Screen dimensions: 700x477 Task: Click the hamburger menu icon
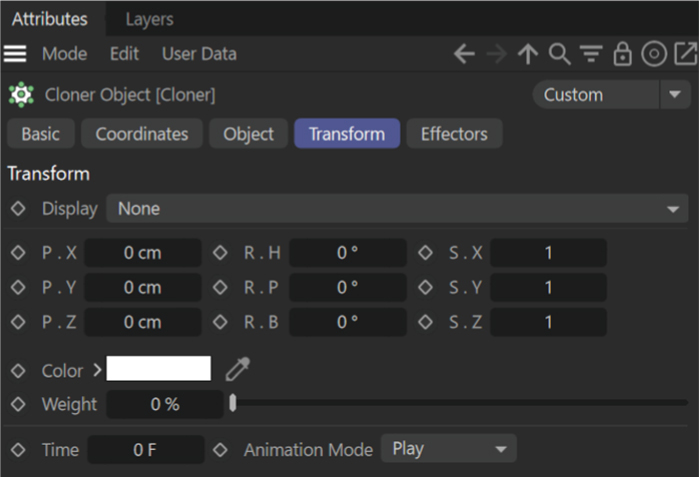click(16, 54)
